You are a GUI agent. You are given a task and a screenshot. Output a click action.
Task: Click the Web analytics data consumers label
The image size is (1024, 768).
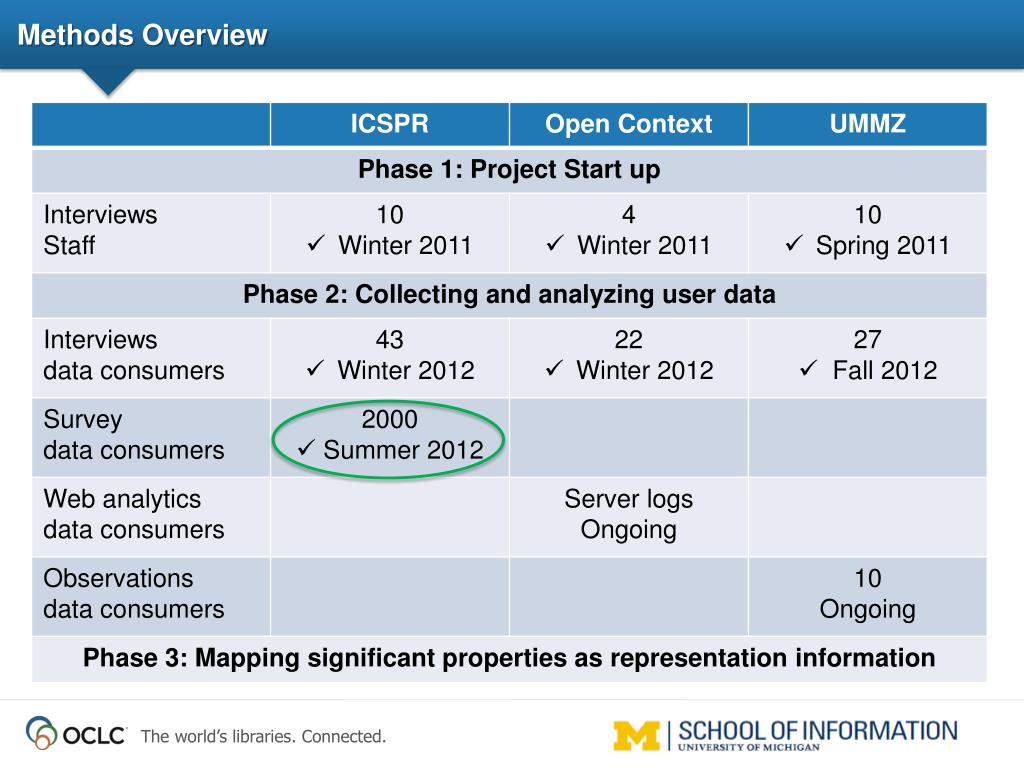pyautogui.click(x=134, y=515)
